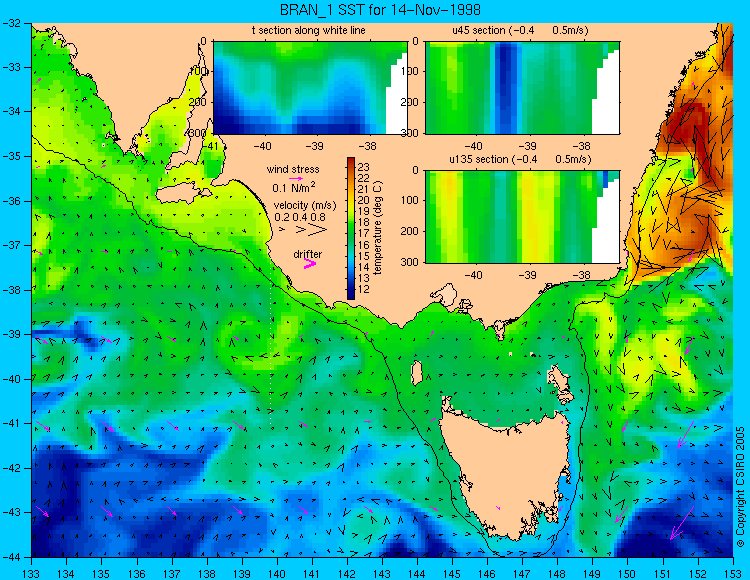
Task: Click the magenta wind stress legend arrow
Action: coord(296,178)
